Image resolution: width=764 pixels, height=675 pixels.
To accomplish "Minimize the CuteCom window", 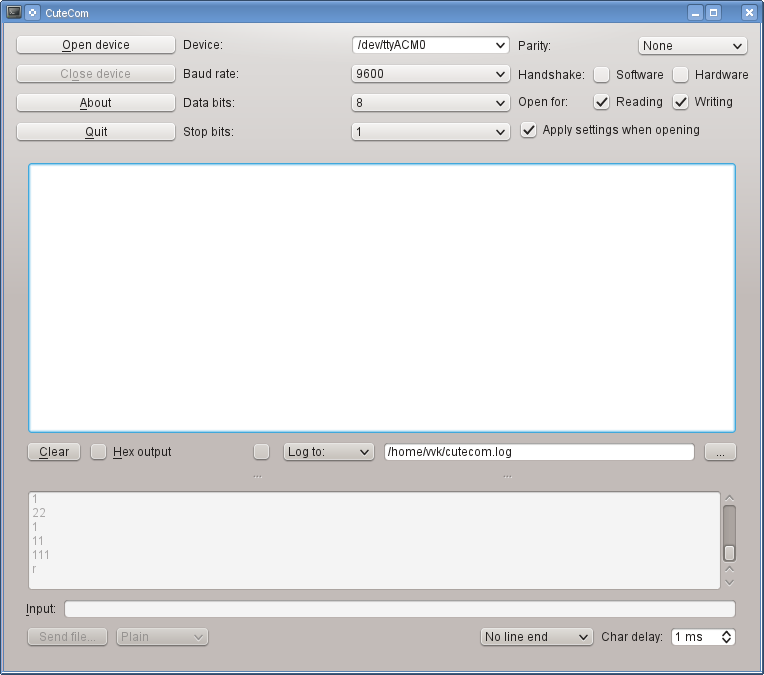I will [695, 13].
